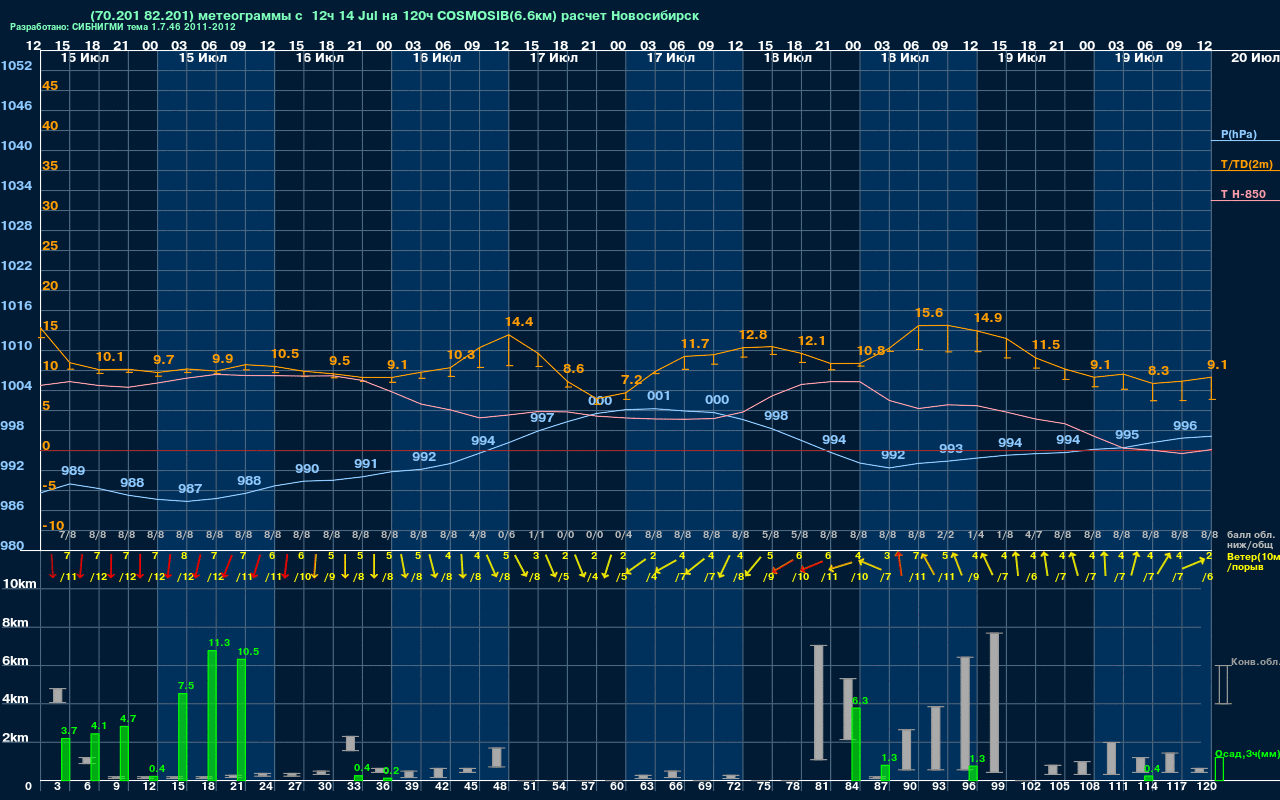The height and width of the screenshot is (800, 1280).
Task: Click the 9.7 temperature value
Action: [x=163, y=360]
